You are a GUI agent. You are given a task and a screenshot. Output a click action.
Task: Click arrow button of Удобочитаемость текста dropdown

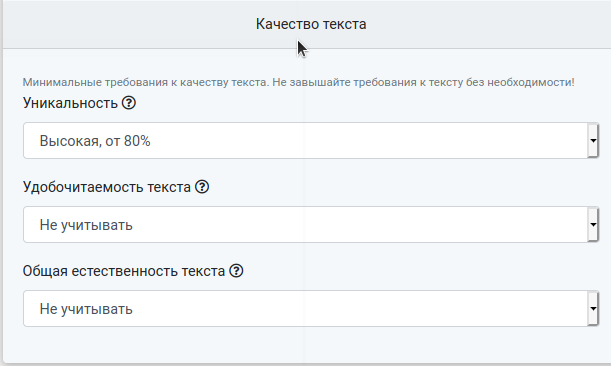click(x=593, y=225)
